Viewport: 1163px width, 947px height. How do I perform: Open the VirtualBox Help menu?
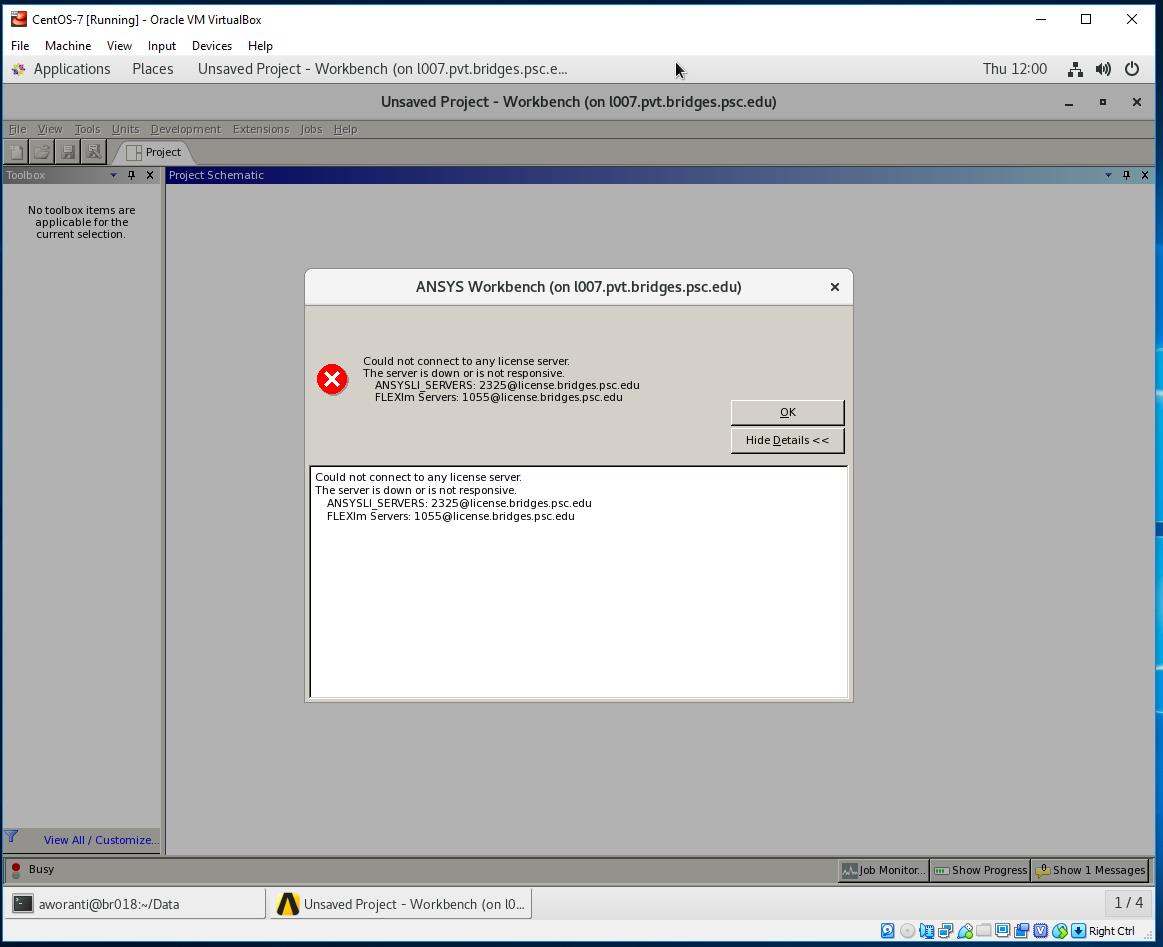coord(260,46)
